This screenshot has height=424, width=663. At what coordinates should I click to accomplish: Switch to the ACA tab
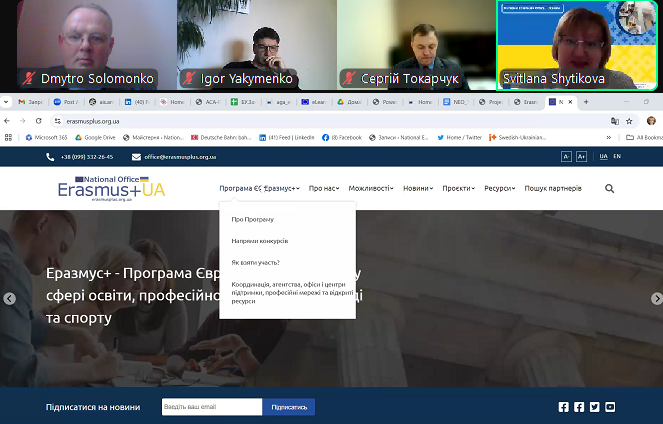(x=208, y=102)
